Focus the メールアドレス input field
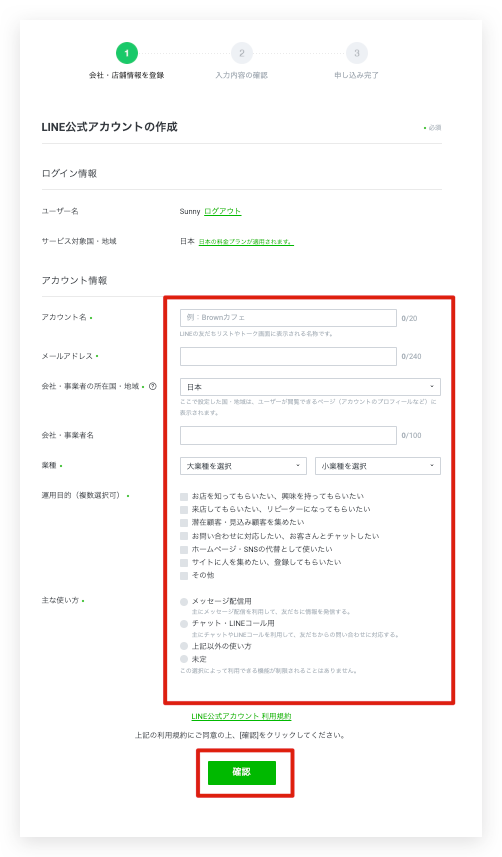Screen dimensions: 502x857 (x=288, y=356)
